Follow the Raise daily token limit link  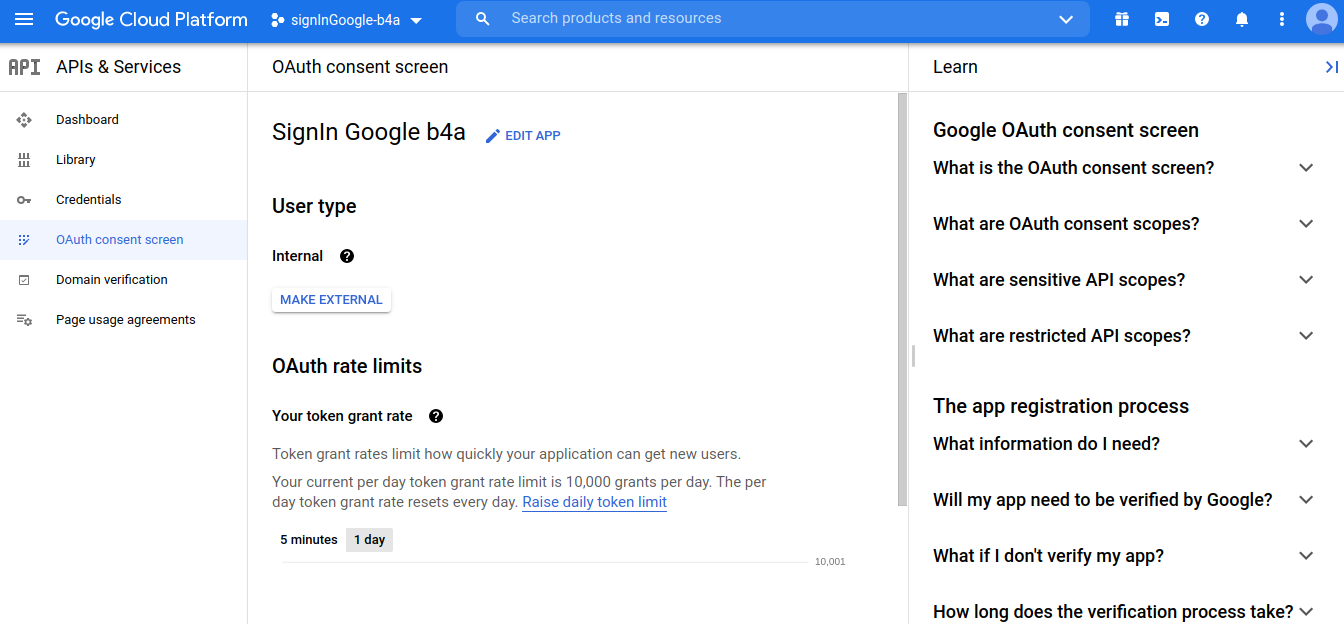pyautogui.click(x=594, y=502)
